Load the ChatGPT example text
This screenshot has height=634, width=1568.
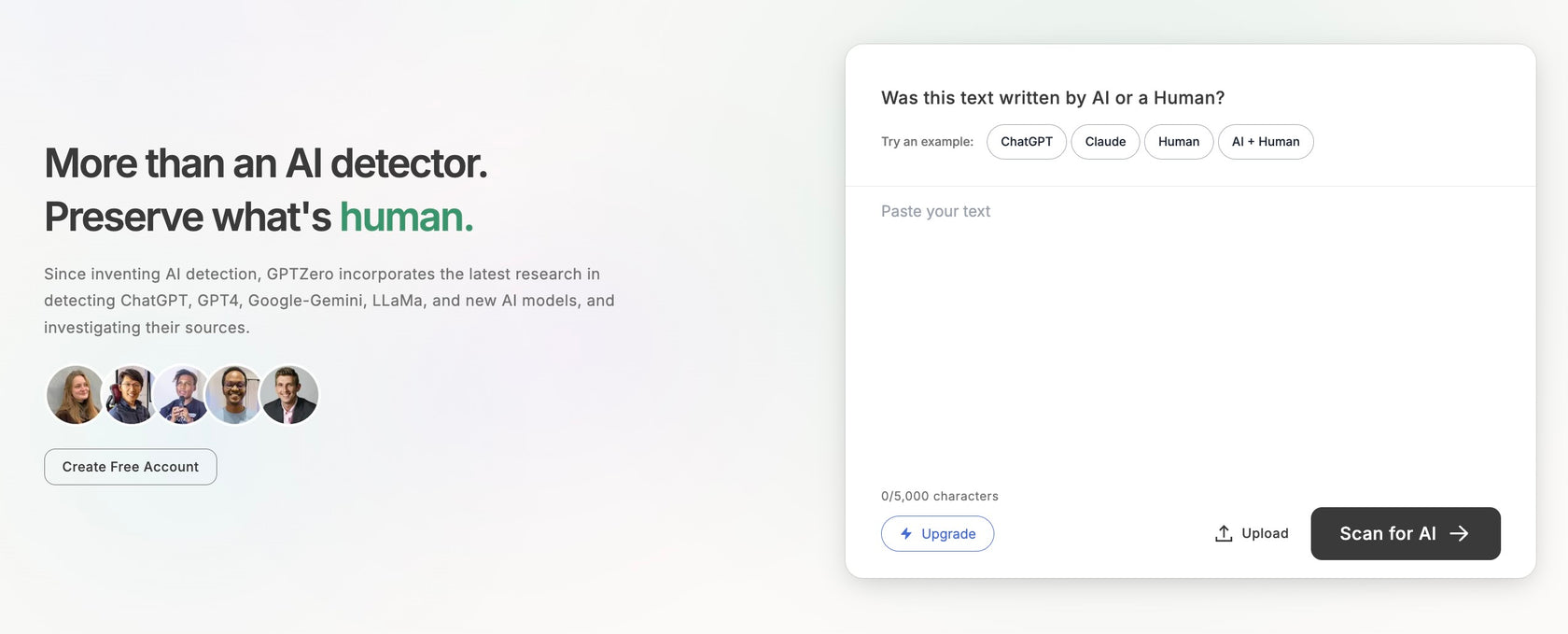coord(1027,142)
